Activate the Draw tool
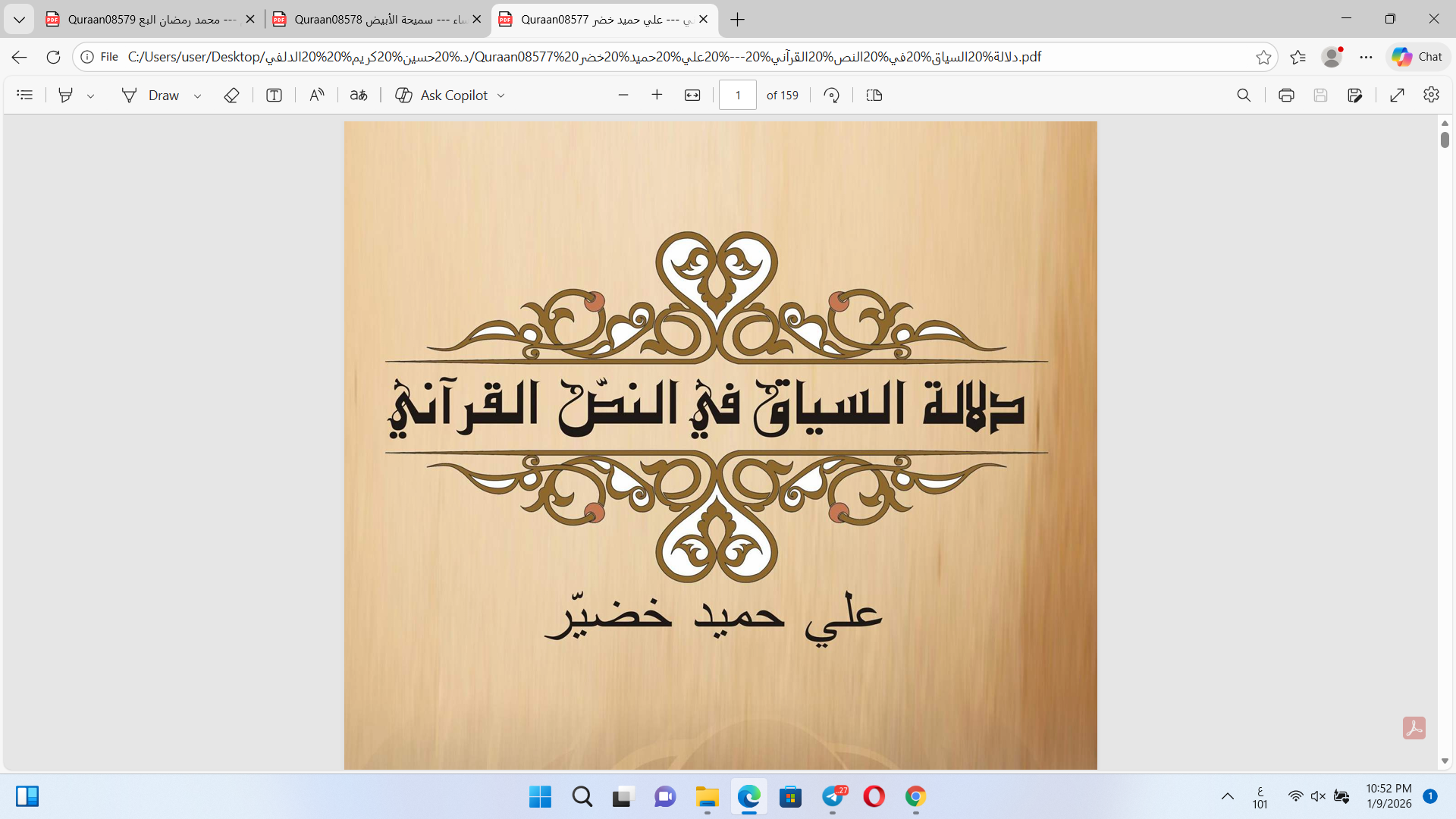This screenshot has width=1456, height=819. [150, 95]
